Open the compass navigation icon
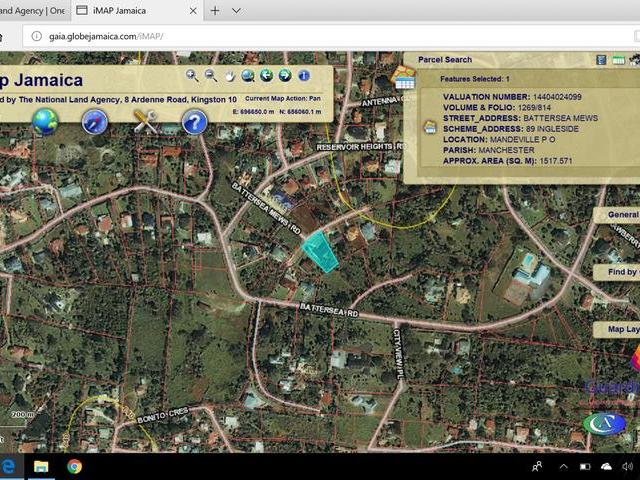This screenshot has height=480, width=640. click(95, 121)
